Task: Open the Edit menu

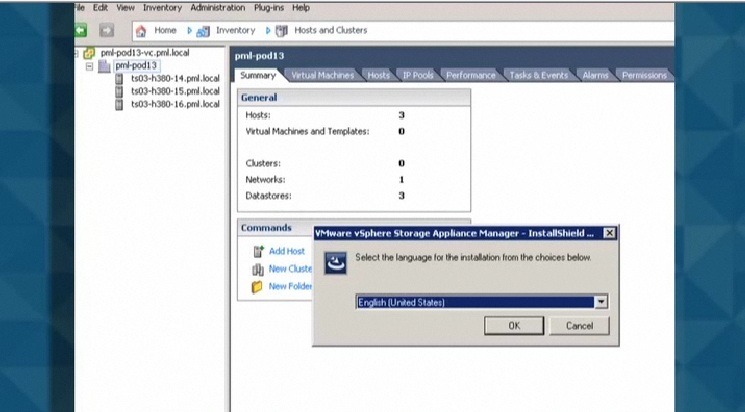Action: tap(100, 8)
